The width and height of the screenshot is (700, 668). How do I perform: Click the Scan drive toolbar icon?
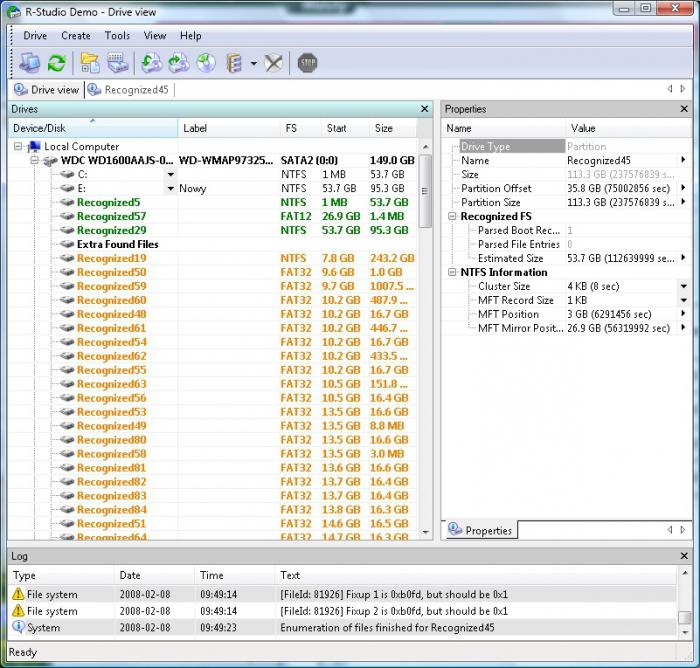117,63
